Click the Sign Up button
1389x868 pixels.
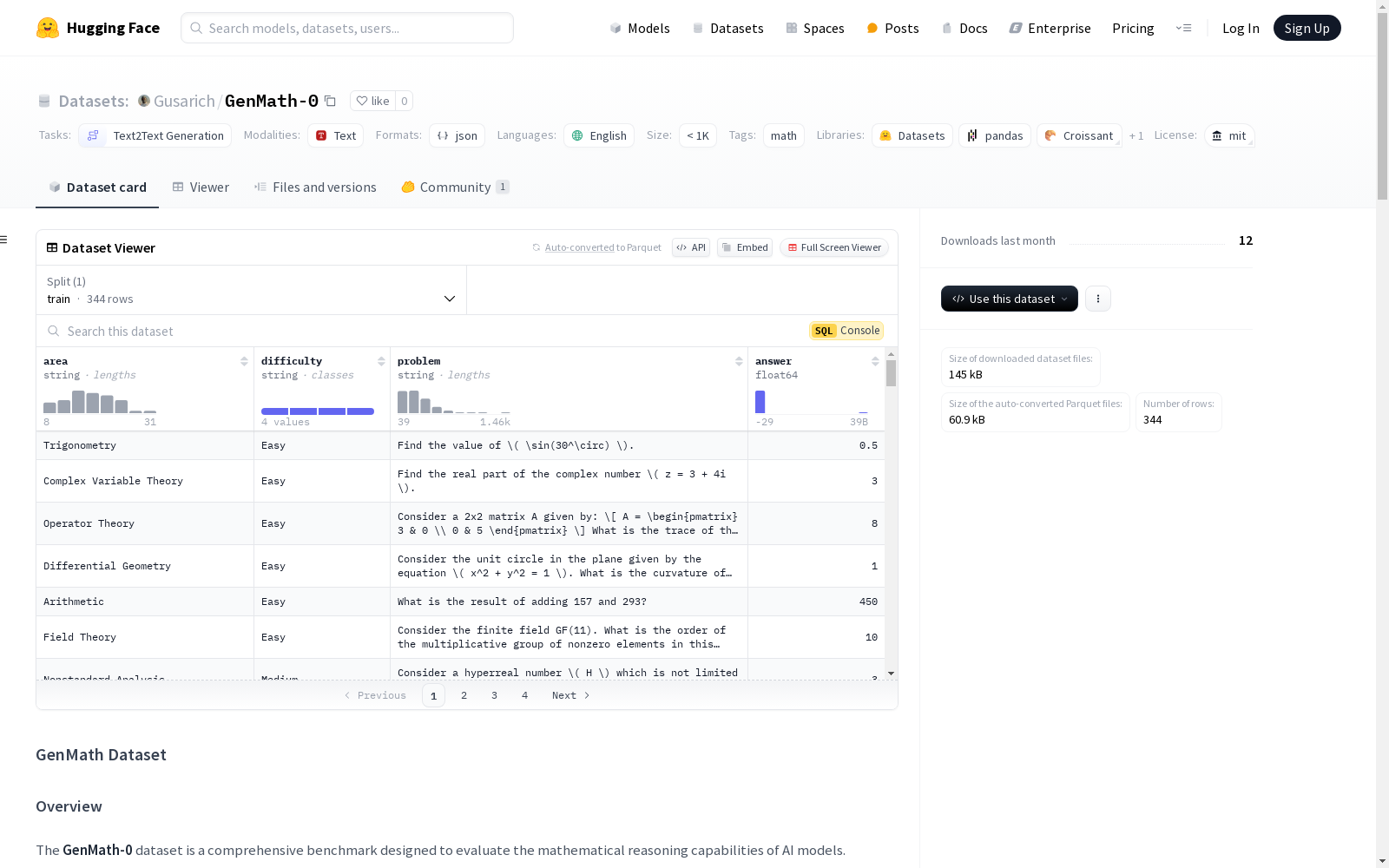[x=1307, y=28]
